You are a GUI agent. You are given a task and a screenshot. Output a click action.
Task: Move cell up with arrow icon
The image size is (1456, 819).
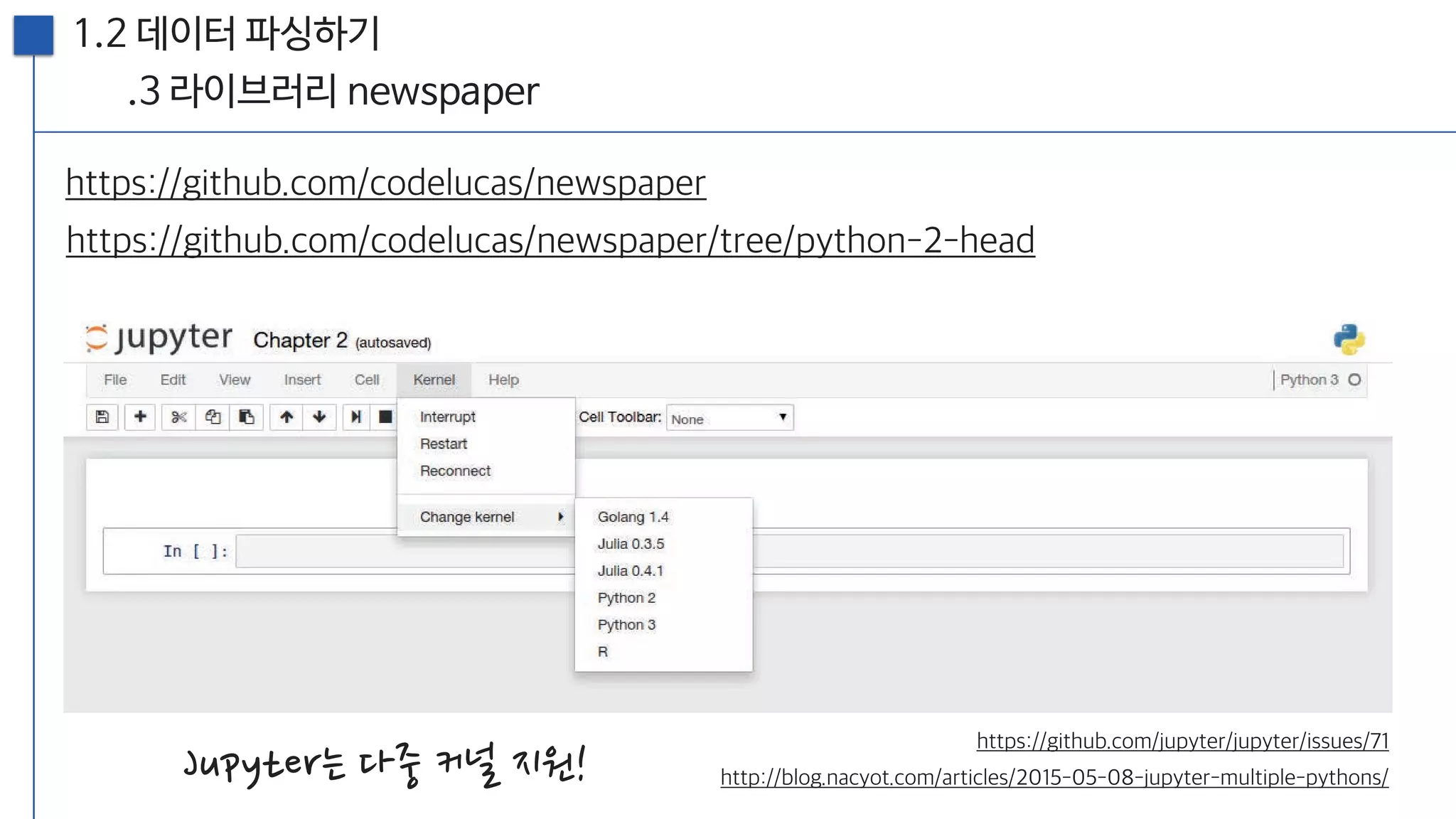click(x=287, y=417)
